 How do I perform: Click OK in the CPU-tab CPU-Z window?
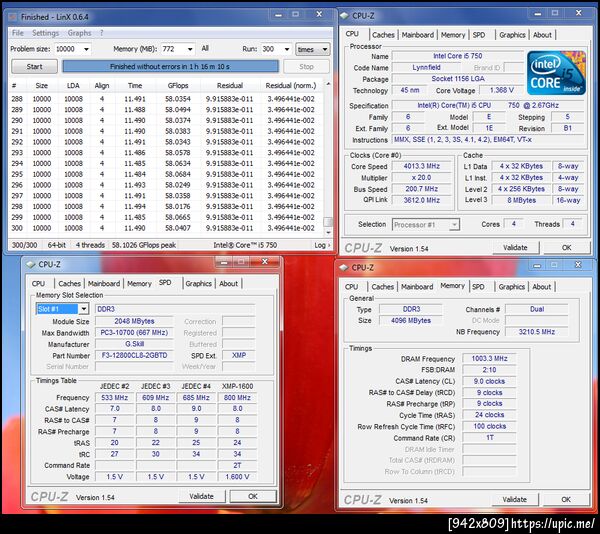(x=566, y=247)
